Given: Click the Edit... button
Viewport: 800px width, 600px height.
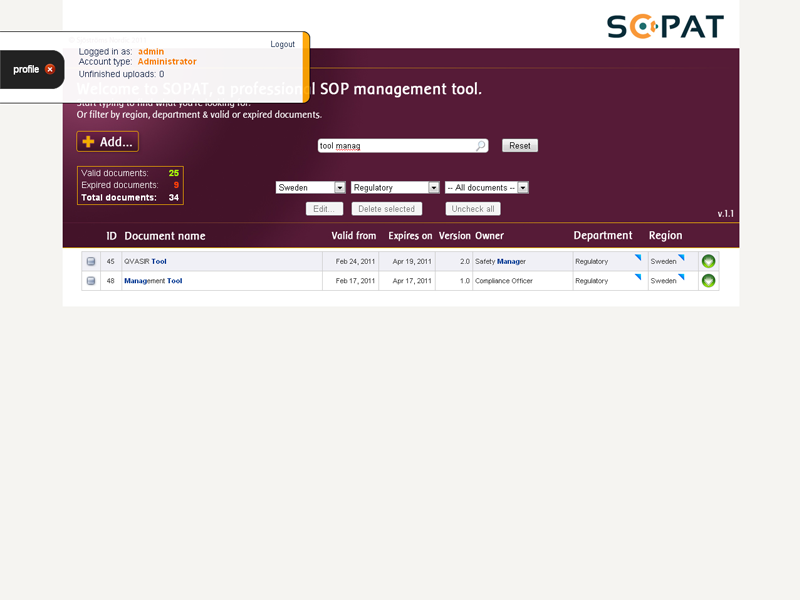Looking at the screenshot, I should [324, 209].
